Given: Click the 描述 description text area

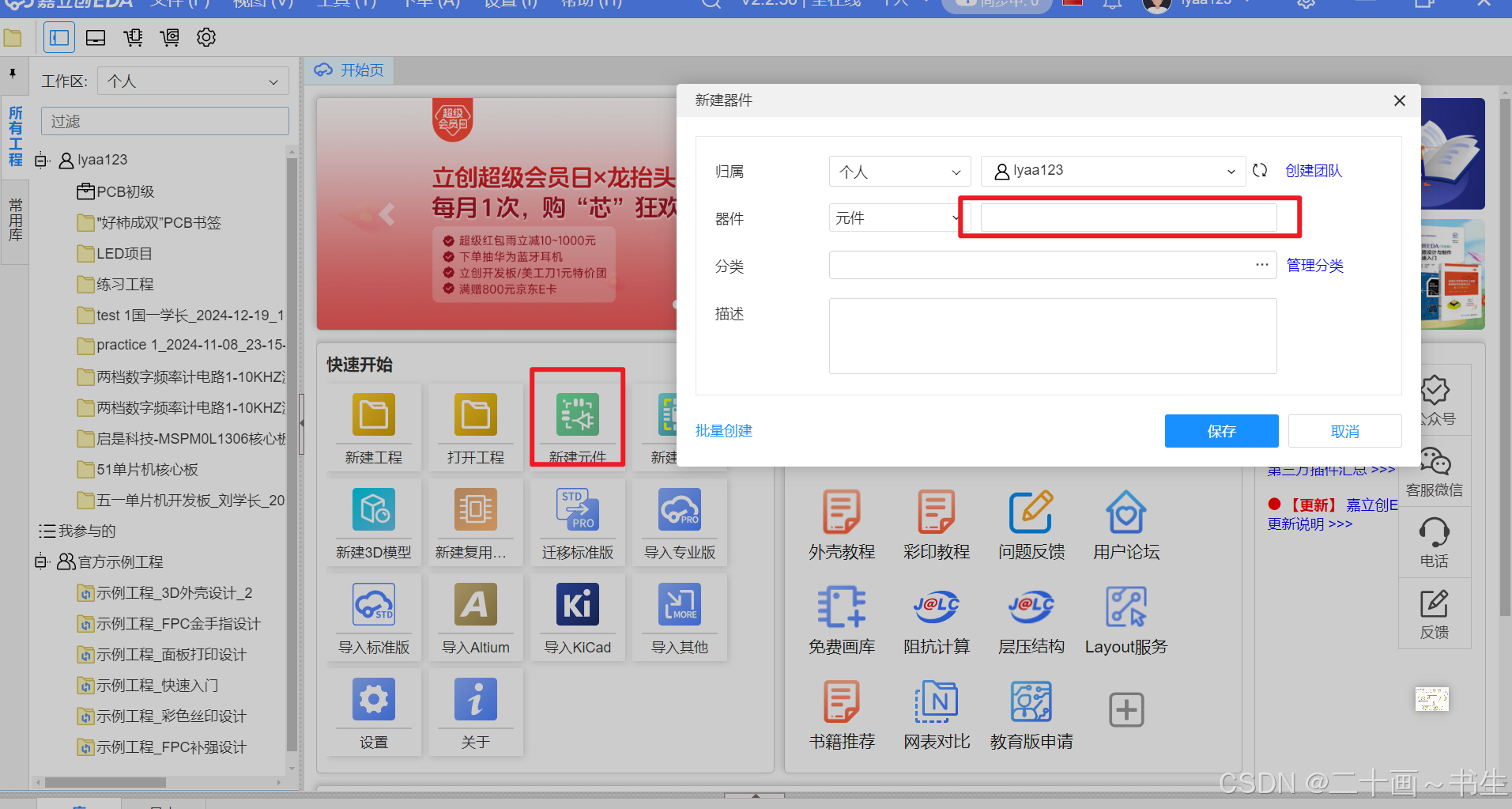Looking at the screenshot, I should tap(1053, 335).
